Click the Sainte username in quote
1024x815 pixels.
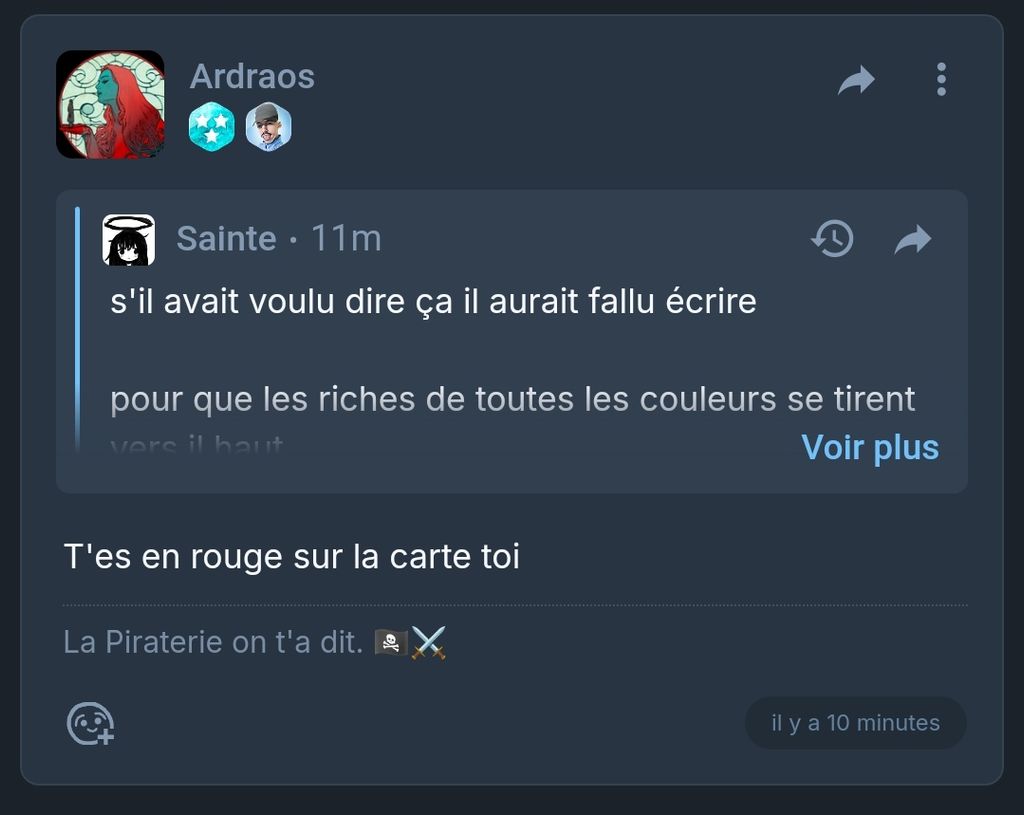[x=227, y=238]
